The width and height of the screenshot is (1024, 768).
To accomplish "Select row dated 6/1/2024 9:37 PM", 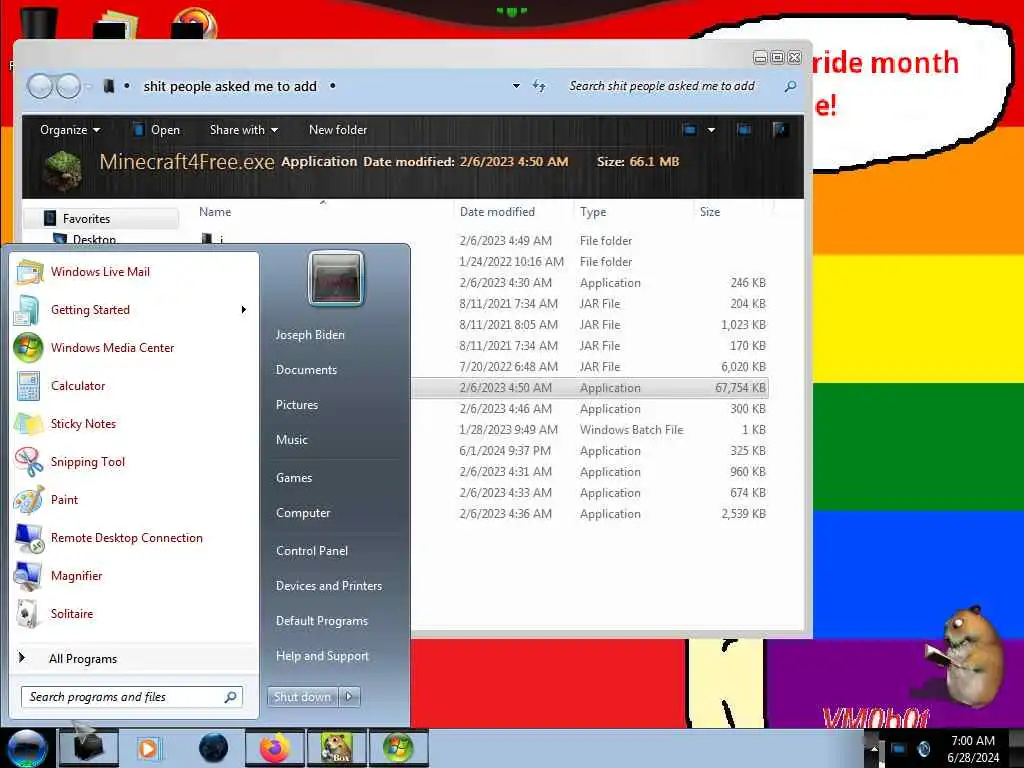I will coord(590,451).
